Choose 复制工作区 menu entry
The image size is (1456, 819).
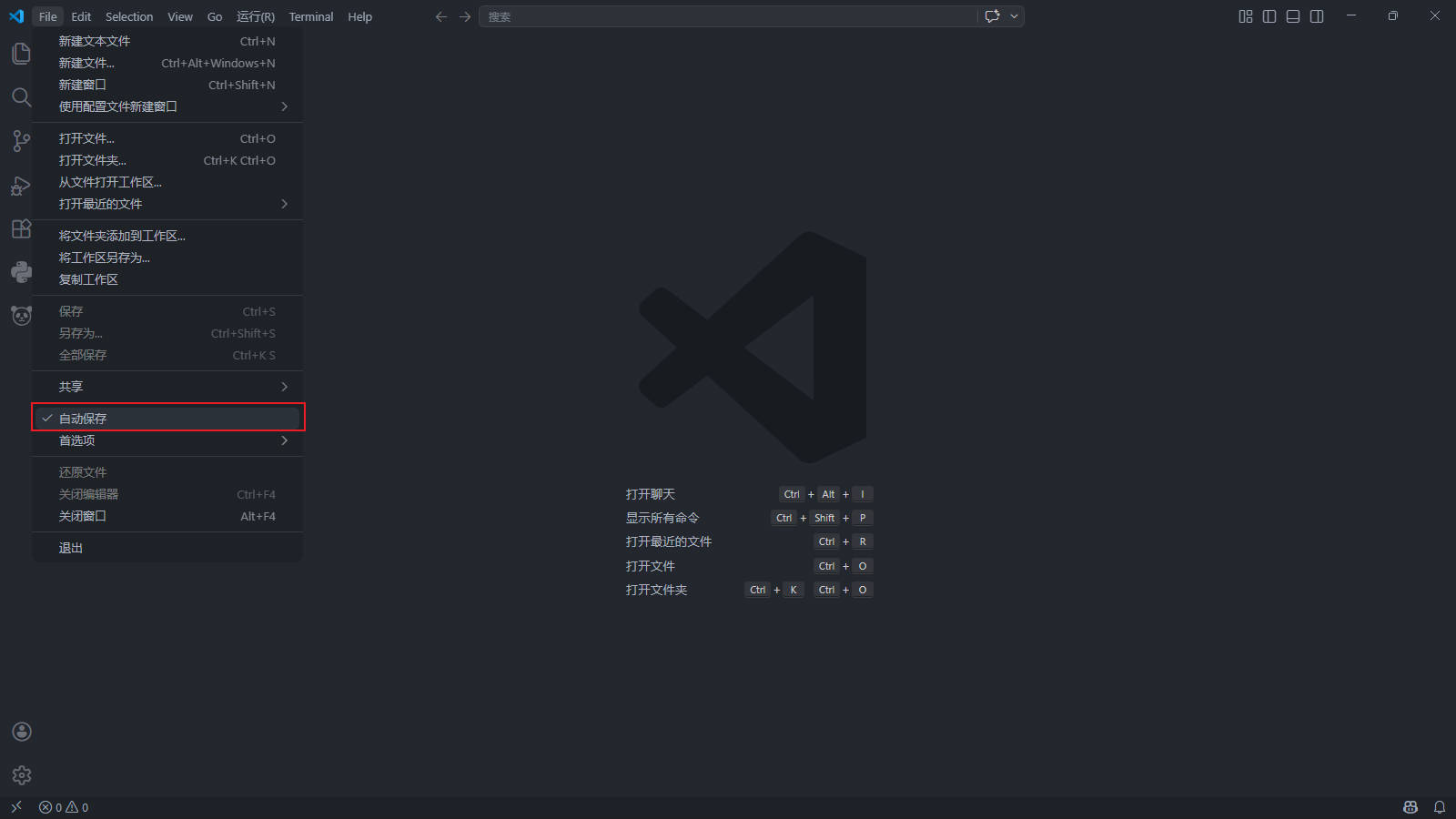pos(167,279)
